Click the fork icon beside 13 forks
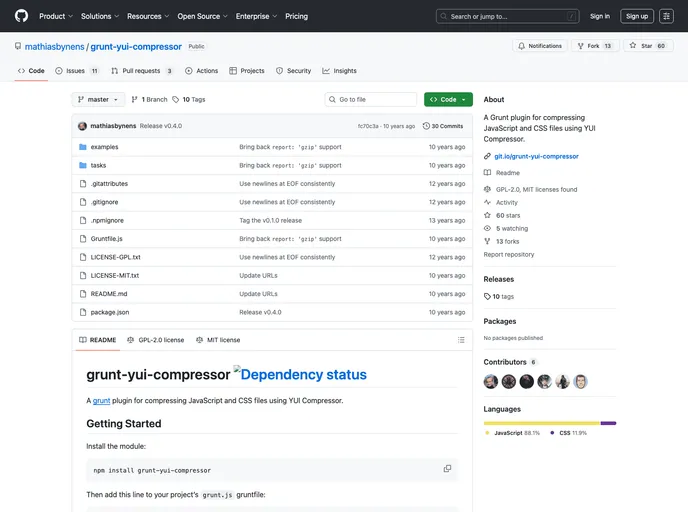Screen dimensions: 688x512 tap(487, 241)
